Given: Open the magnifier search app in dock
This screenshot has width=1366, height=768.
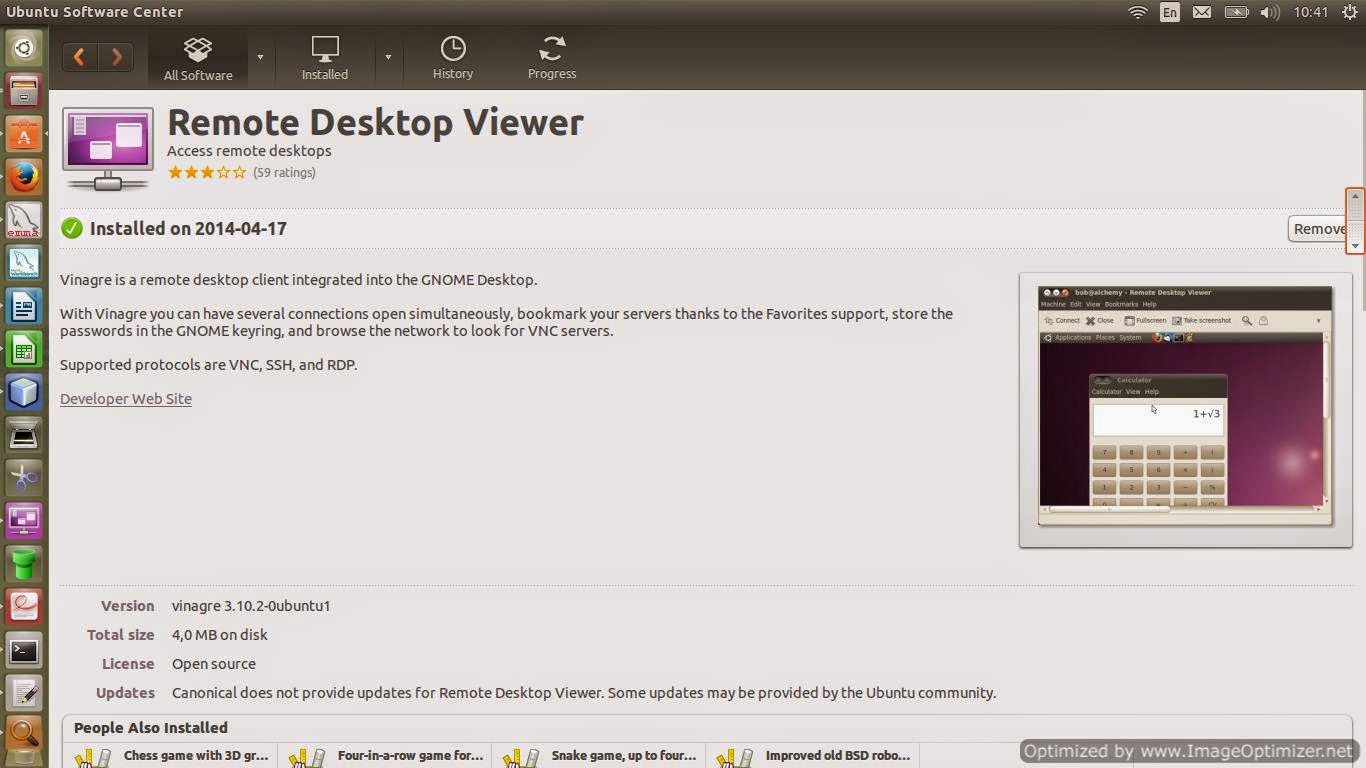Looking at the screenshot, I should (24, 735).
